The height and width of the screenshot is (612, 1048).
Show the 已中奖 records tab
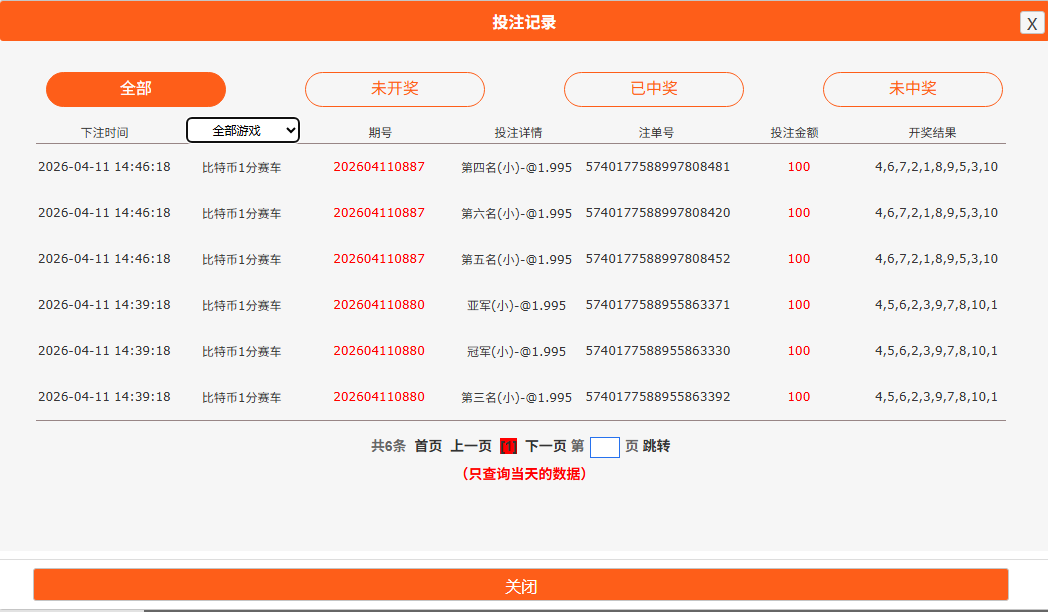(x=654, y=89)
